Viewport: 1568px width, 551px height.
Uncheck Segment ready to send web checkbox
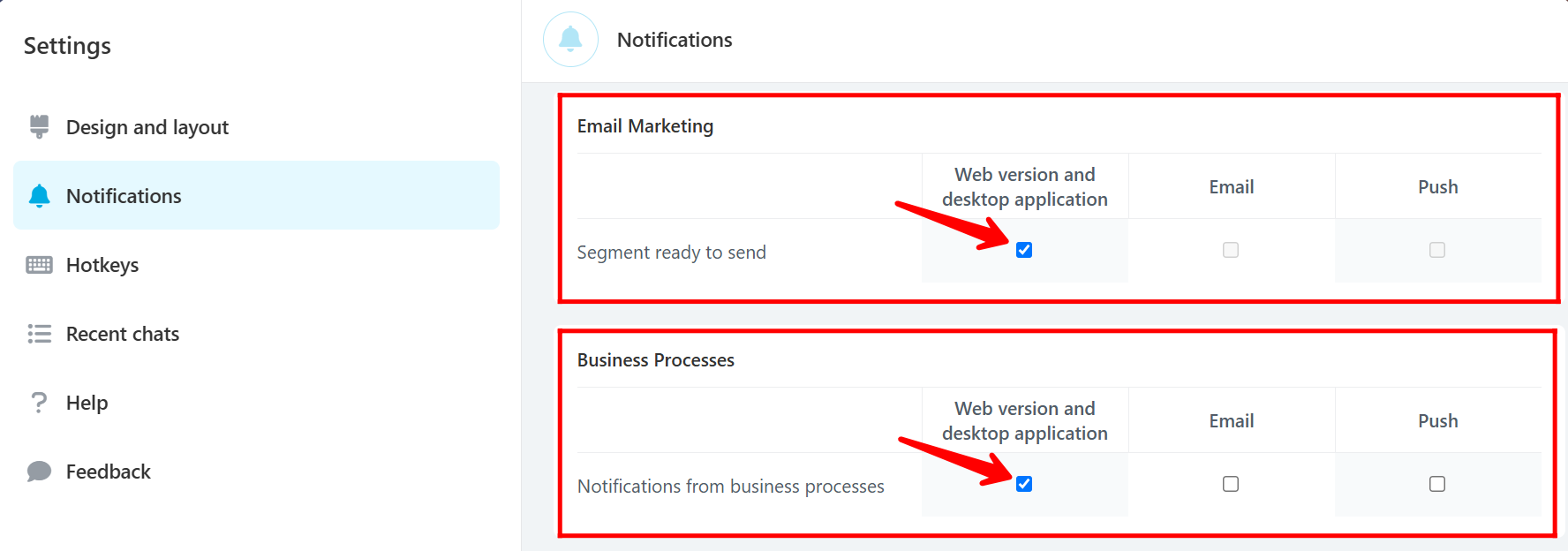[x=1024, y=250]
